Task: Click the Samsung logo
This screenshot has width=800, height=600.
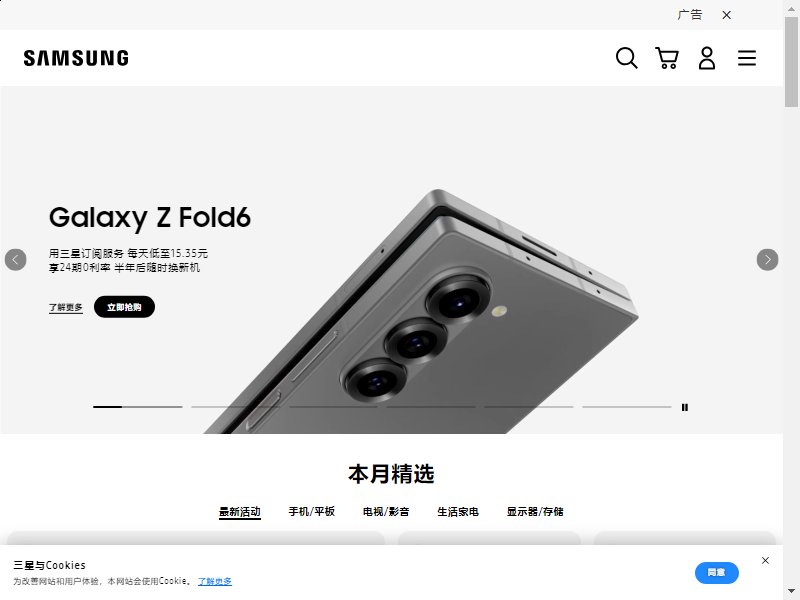Action: [x=76, y=58]
